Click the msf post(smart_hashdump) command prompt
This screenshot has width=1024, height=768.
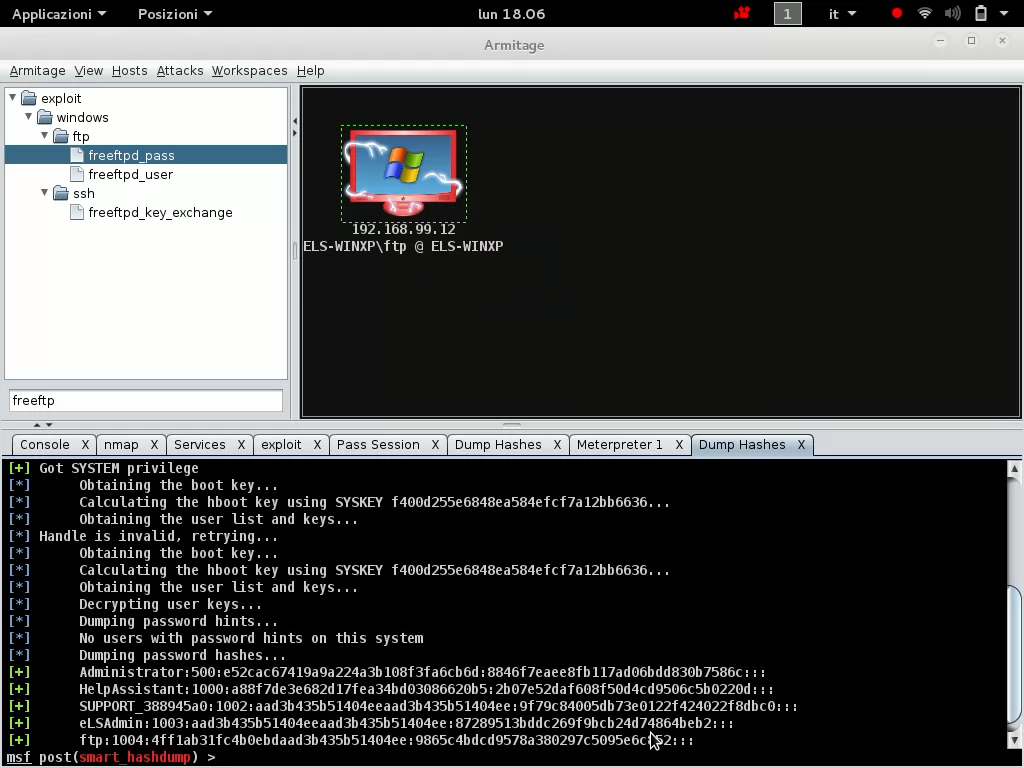tap(111, 758)
